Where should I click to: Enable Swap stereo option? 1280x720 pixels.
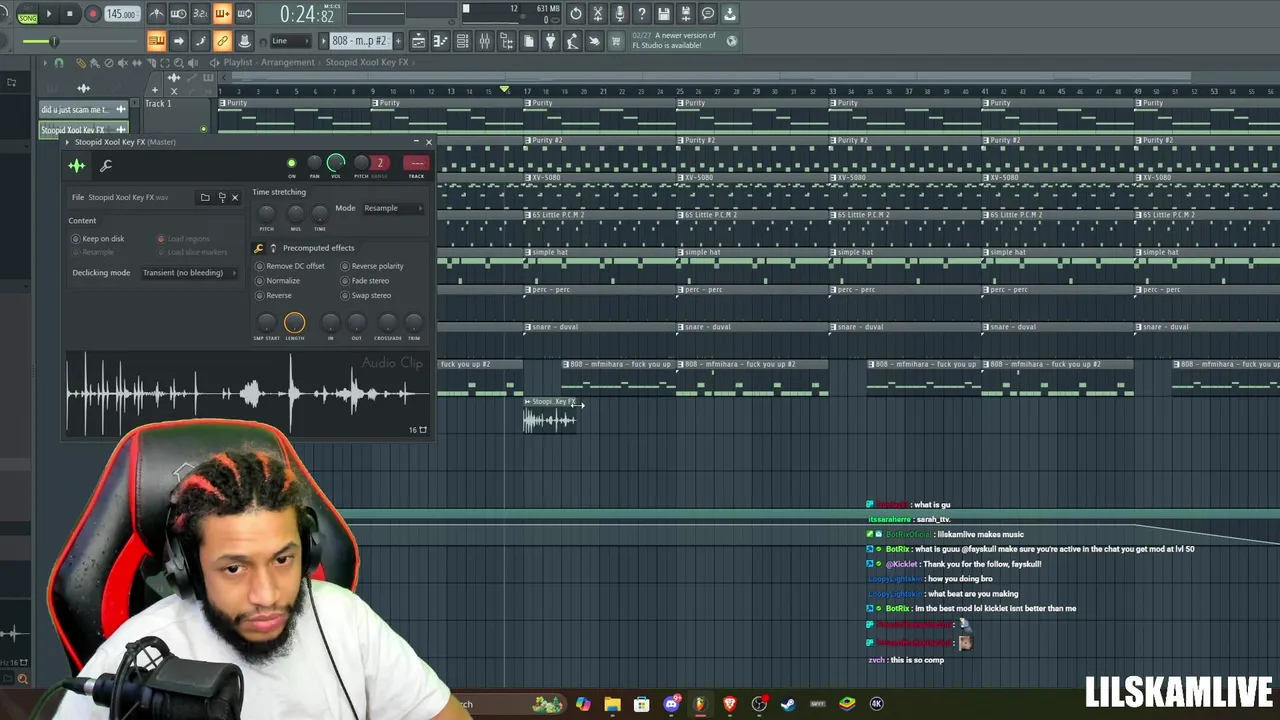click(366, 296)
